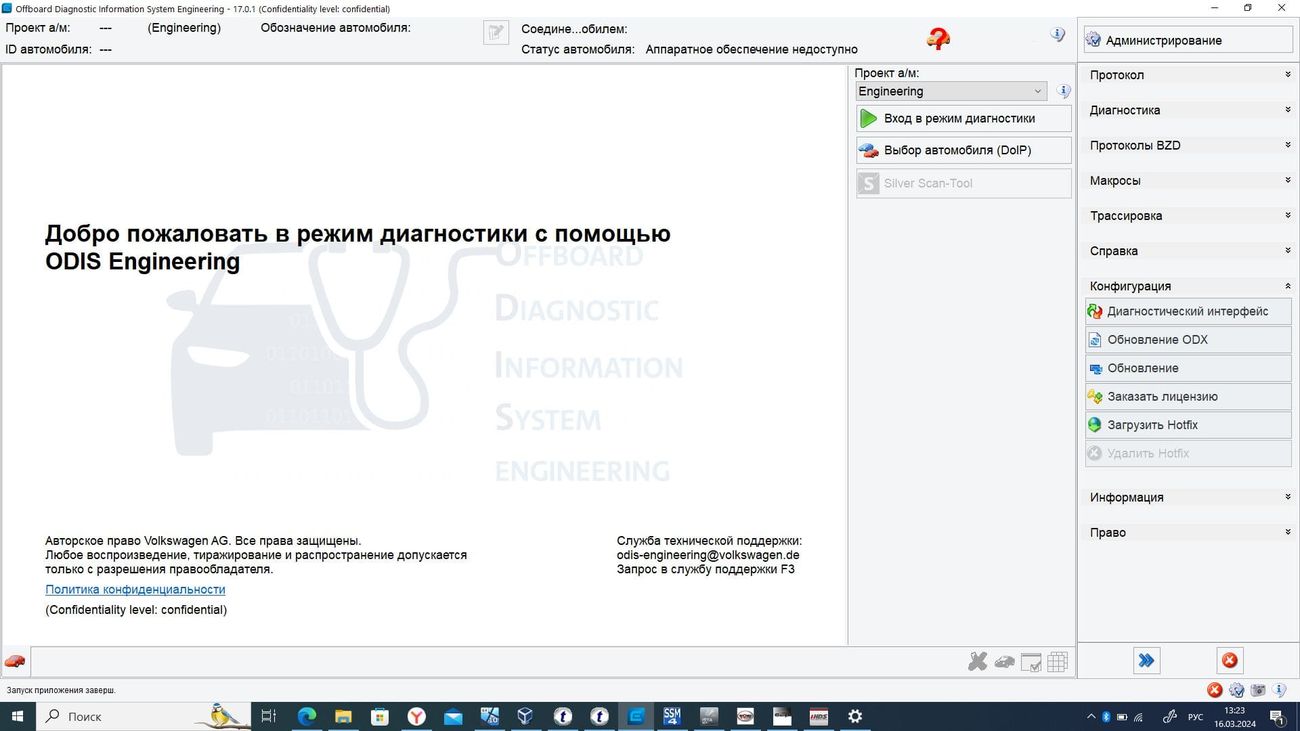Start Вход в режим диагностики
This screenshot has height=731, width=1300.
point(964,118)
